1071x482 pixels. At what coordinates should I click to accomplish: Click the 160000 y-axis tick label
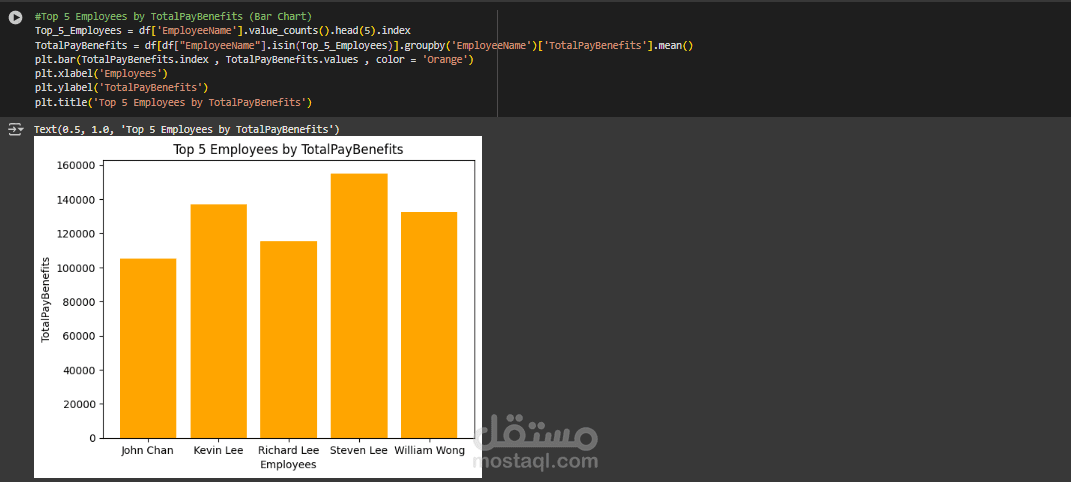tap(74, 165)
